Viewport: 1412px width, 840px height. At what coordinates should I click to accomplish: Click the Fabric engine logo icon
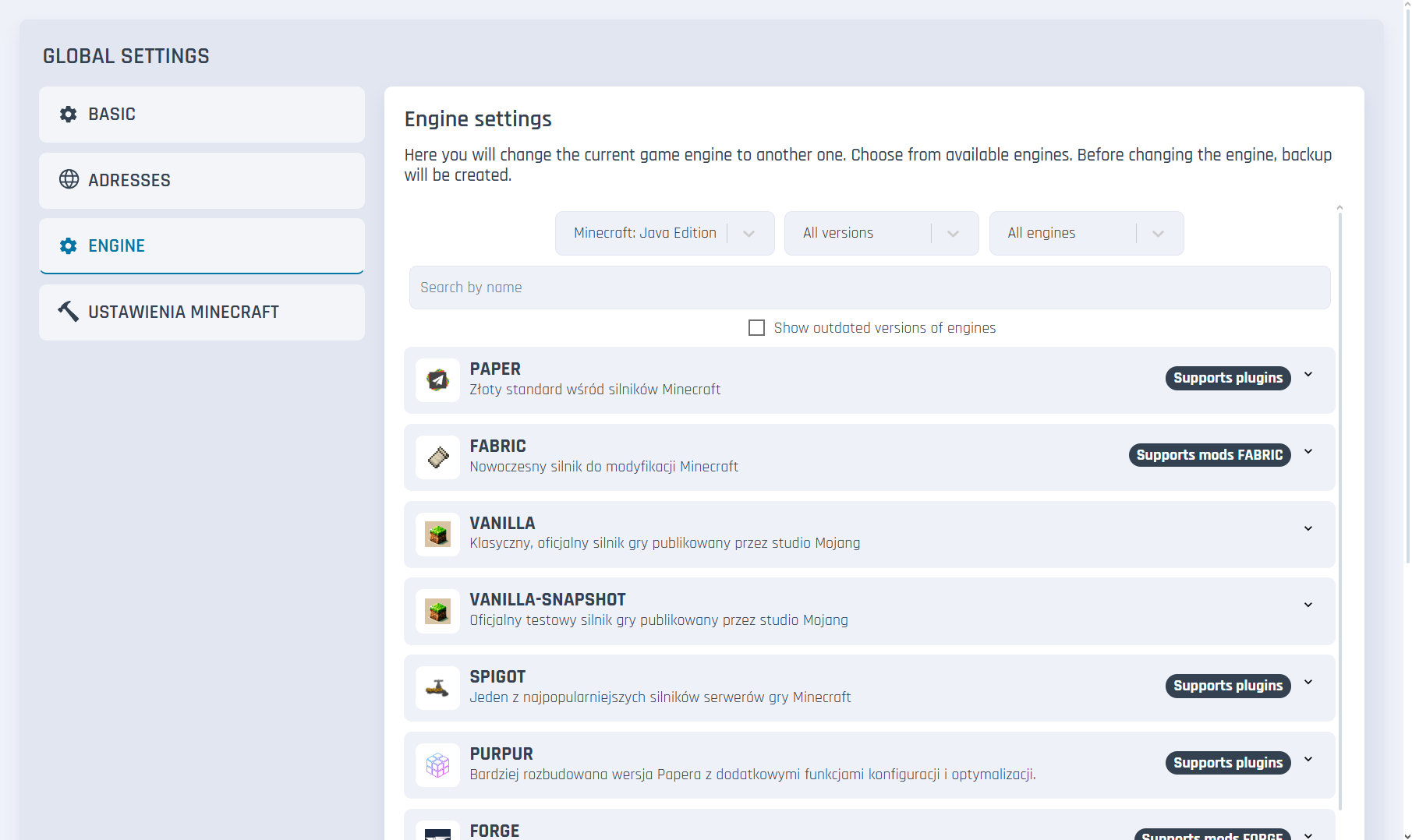click(437, 457)
